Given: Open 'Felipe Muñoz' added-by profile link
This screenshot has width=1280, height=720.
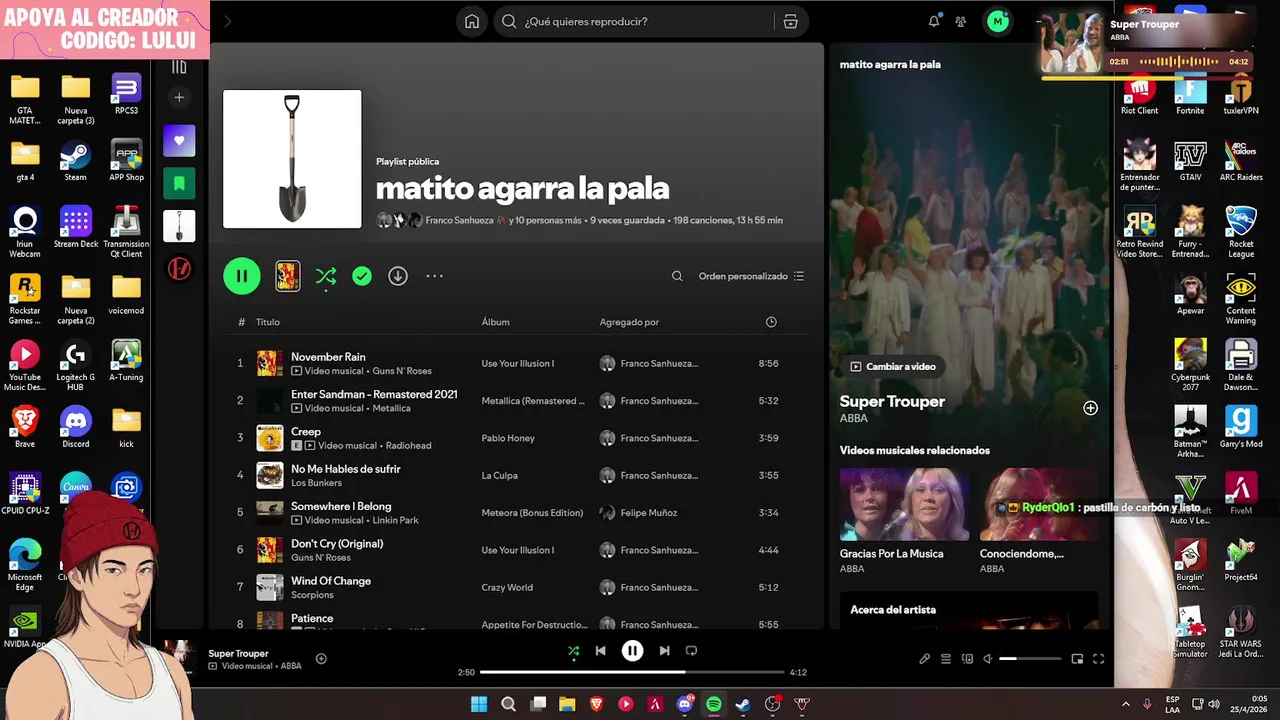Looking at the screenshot, I should pos(649,513).
